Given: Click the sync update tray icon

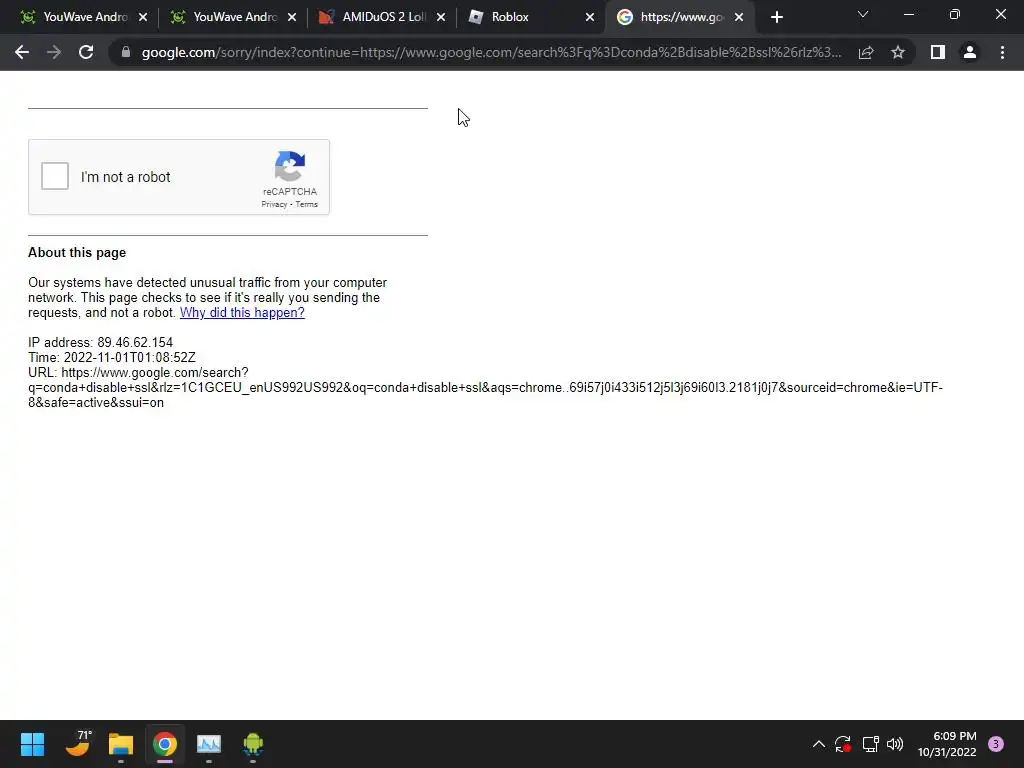Looking at the screenshot, I should point(842,744).
